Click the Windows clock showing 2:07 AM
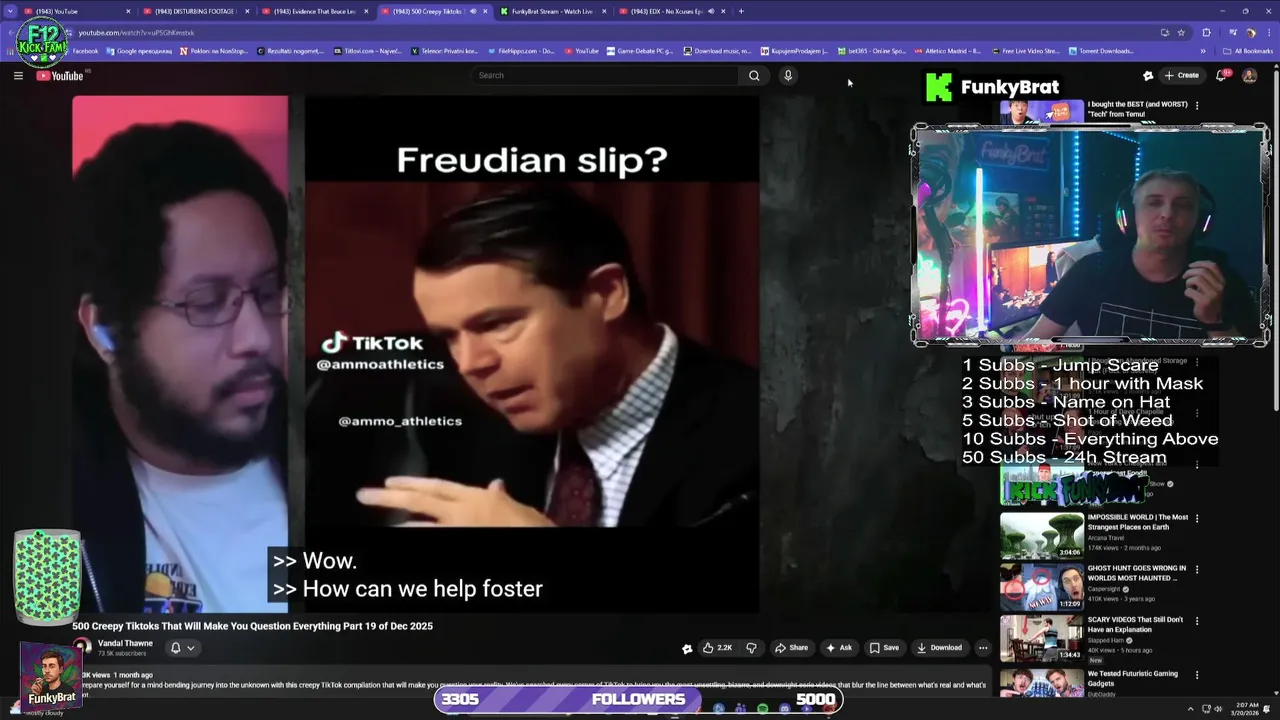The image size is (1280, 720). 1247,708
